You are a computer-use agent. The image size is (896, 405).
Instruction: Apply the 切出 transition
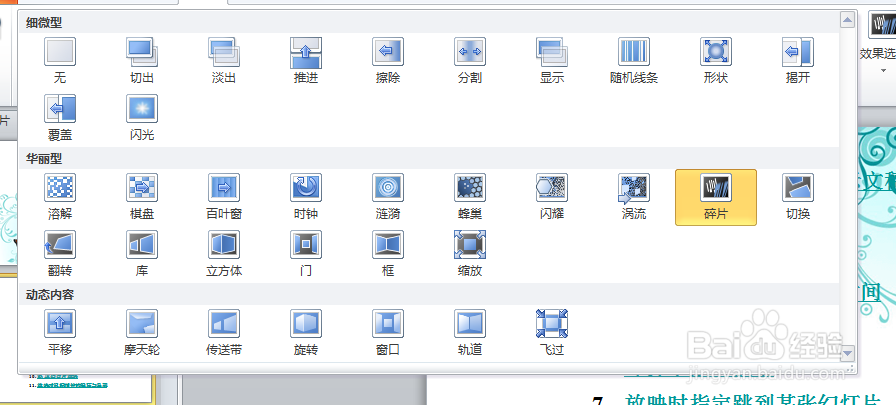(x=142, y=61)
